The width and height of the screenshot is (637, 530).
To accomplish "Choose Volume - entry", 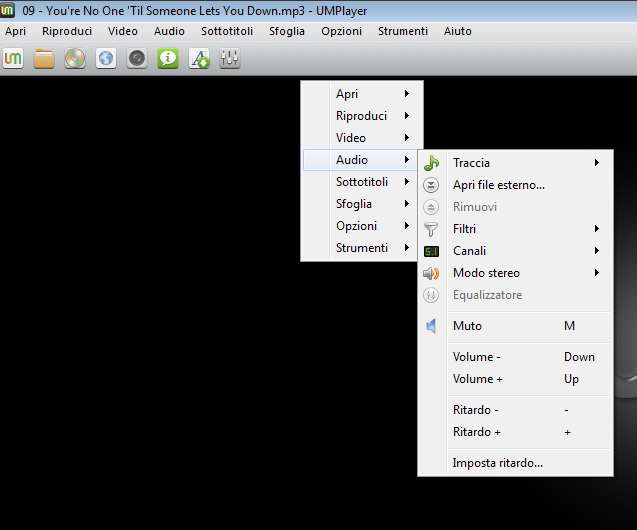I will click(x=516, y=357).
